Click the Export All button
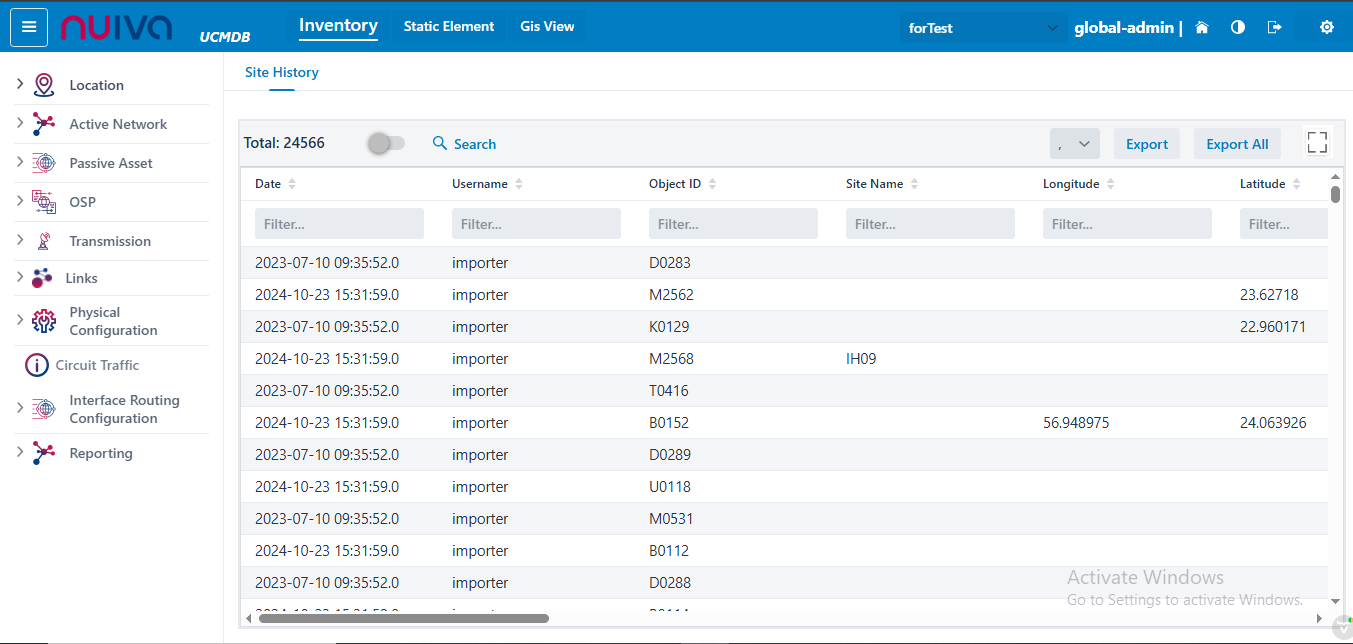The width and height of the screenshot is (1353, 644). 1237,144
